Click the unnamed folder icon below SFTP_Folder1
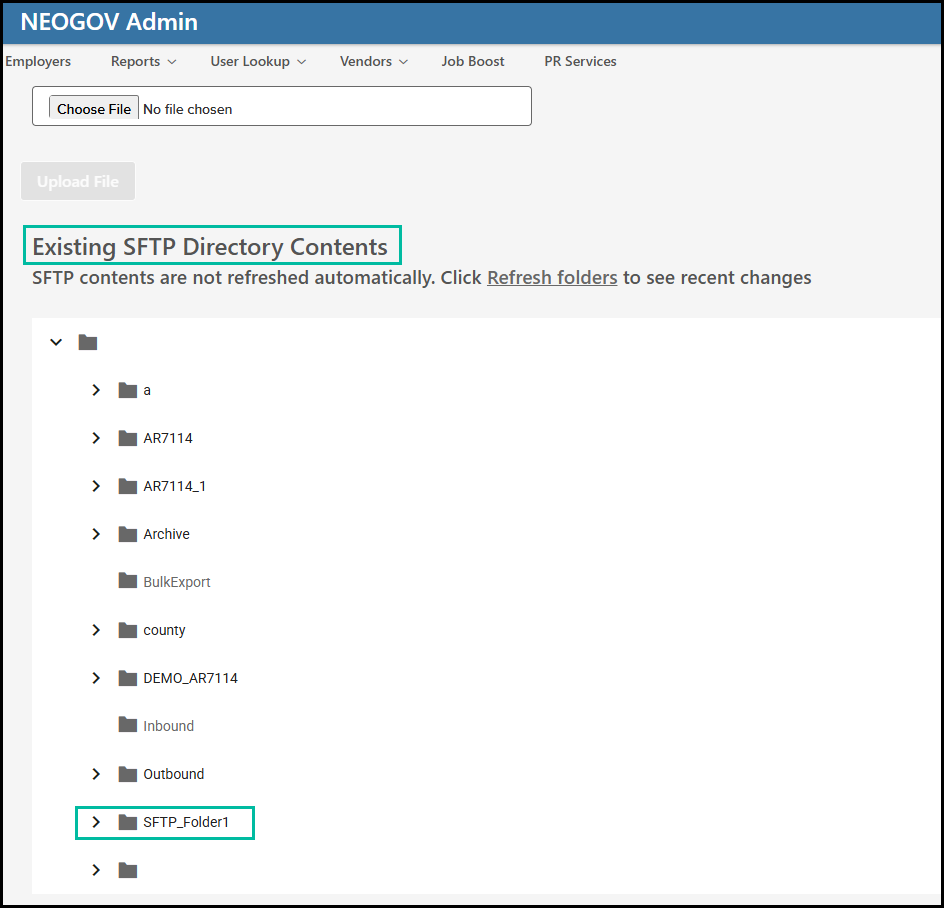 (x=128, y=870)
